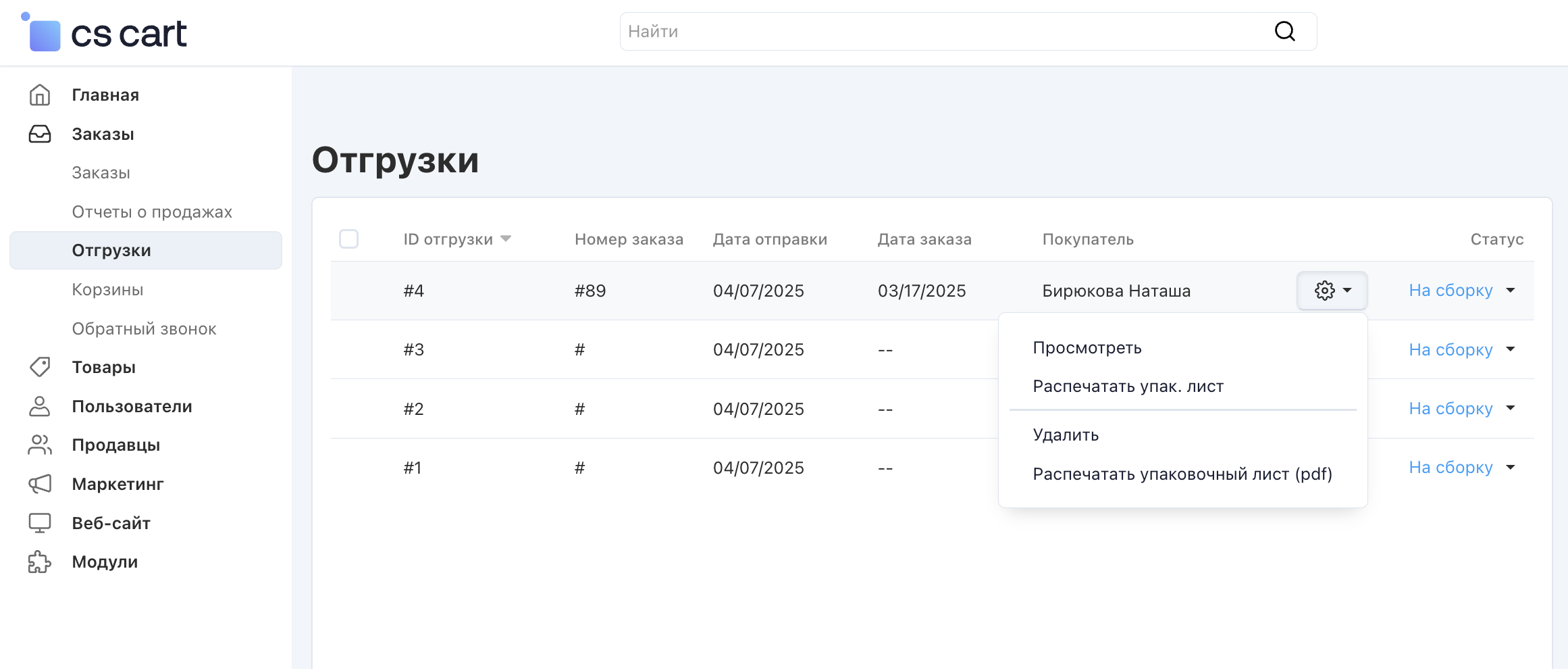Click the Модули puzzle piece icon
This screenshot has height=669, width=1568.
point(40,562)
